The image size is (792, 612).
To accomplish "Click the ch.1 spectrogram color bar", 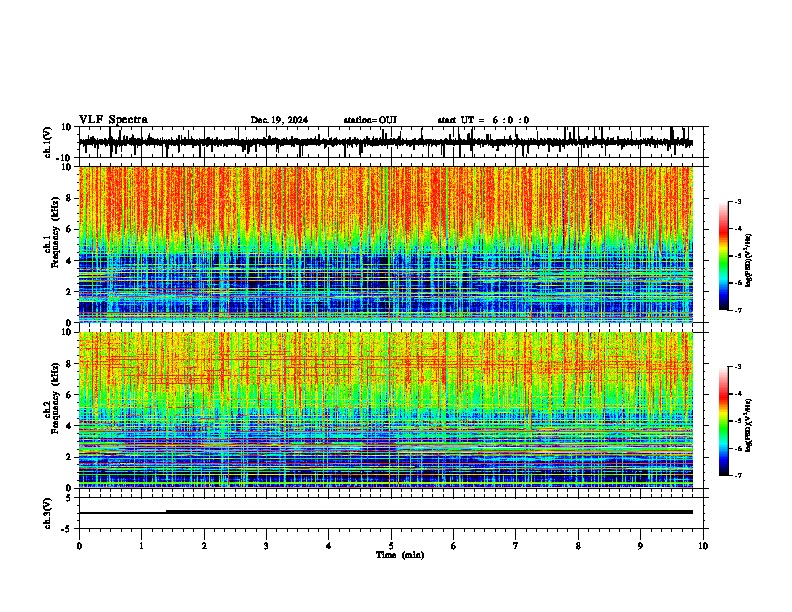I will point(723,256).
